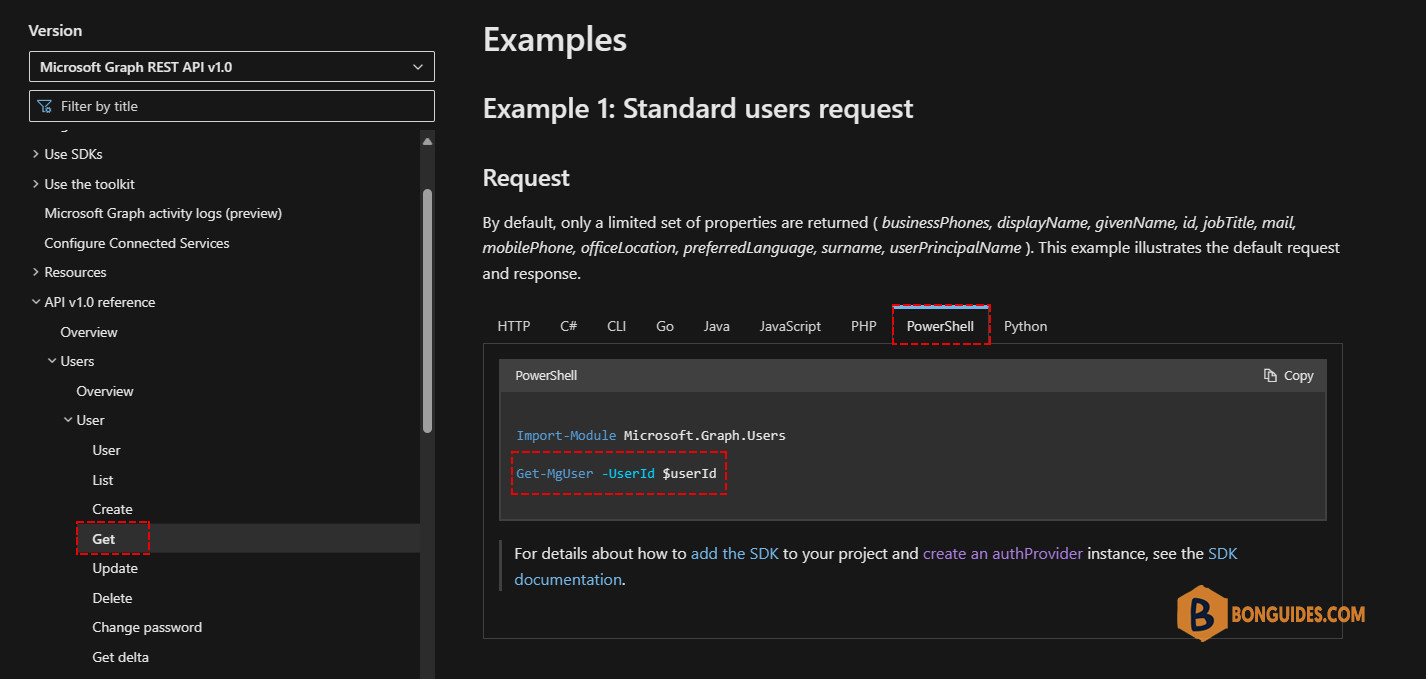Collapse the API v1.0 reference node
The width and height of the screenshot is (1426, 679).
click(x=36, y=302)
